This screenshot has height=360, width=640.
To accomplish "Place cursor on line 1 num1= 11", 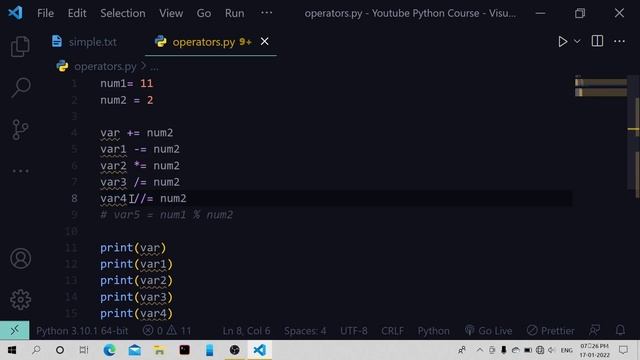I will 127,84.
